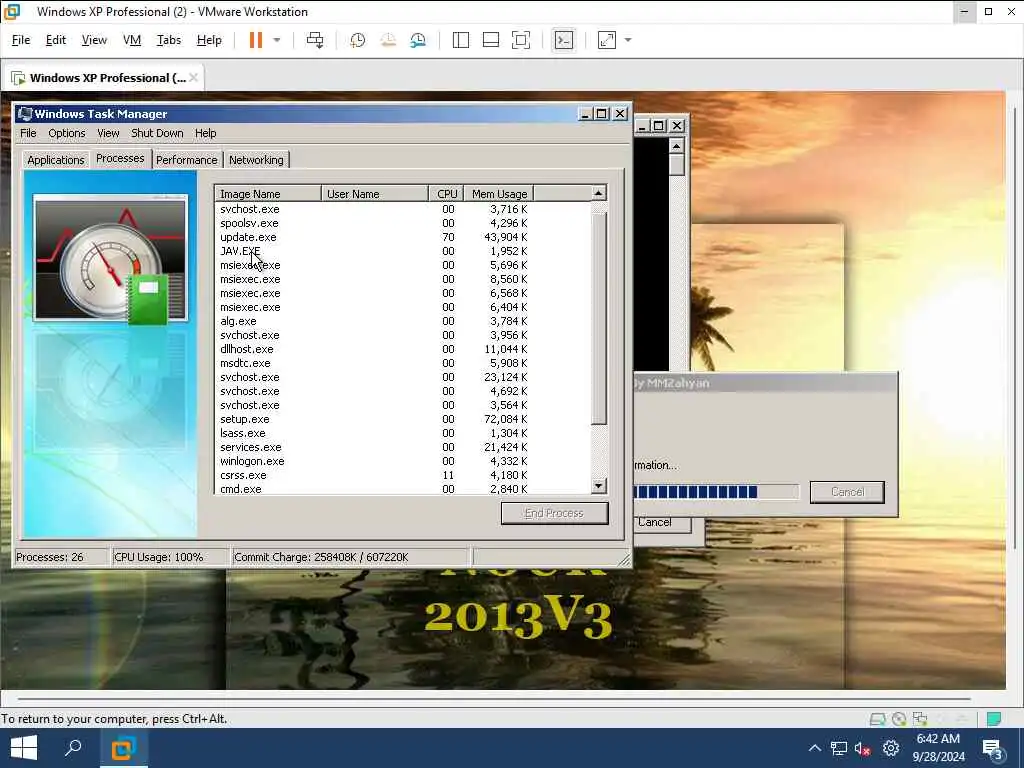Open the Windows Start button
The height and width of the screenshot is (768, 1024).
(24, 748)
